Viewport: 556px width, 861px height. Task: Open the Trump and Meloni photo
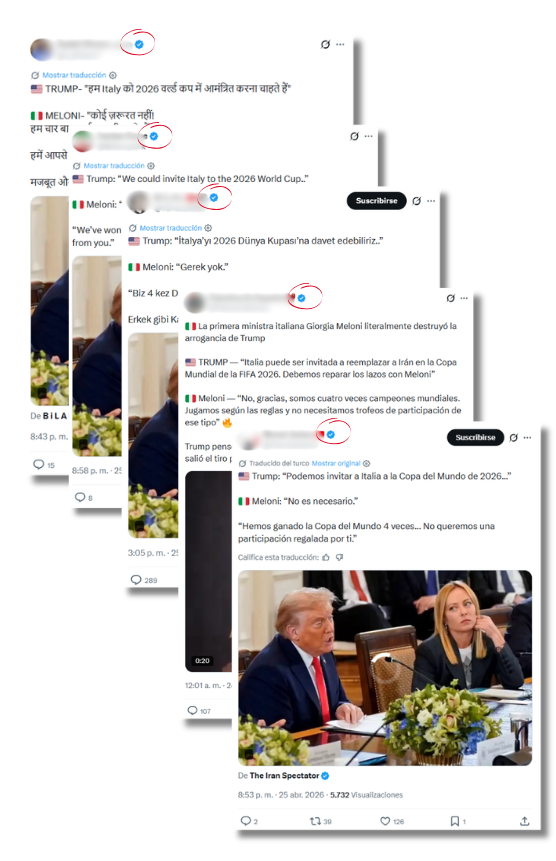(x=385, y=668)
